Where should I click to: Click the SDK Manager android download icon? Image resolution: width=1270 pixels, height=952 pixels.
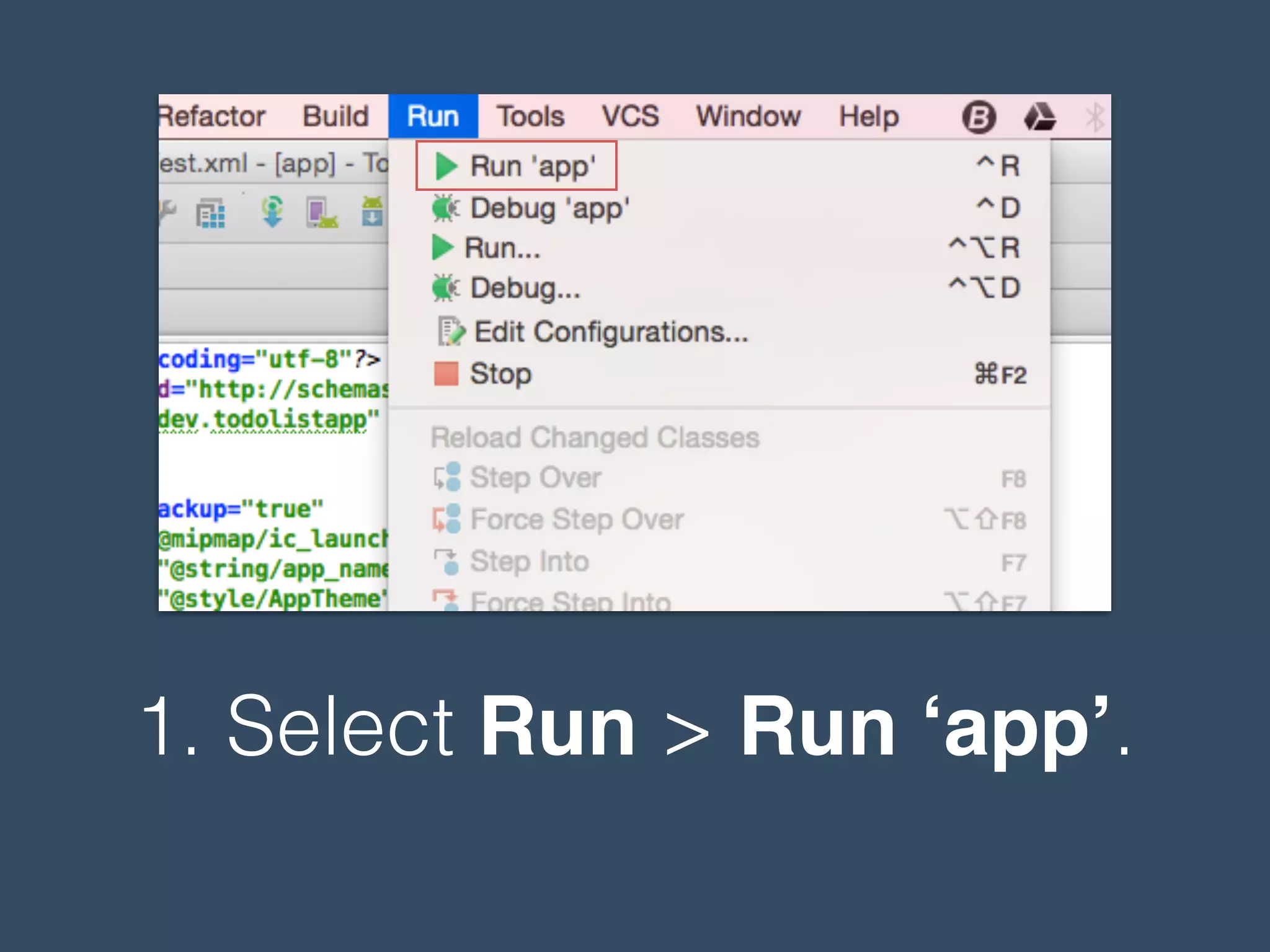coord(373,211)
